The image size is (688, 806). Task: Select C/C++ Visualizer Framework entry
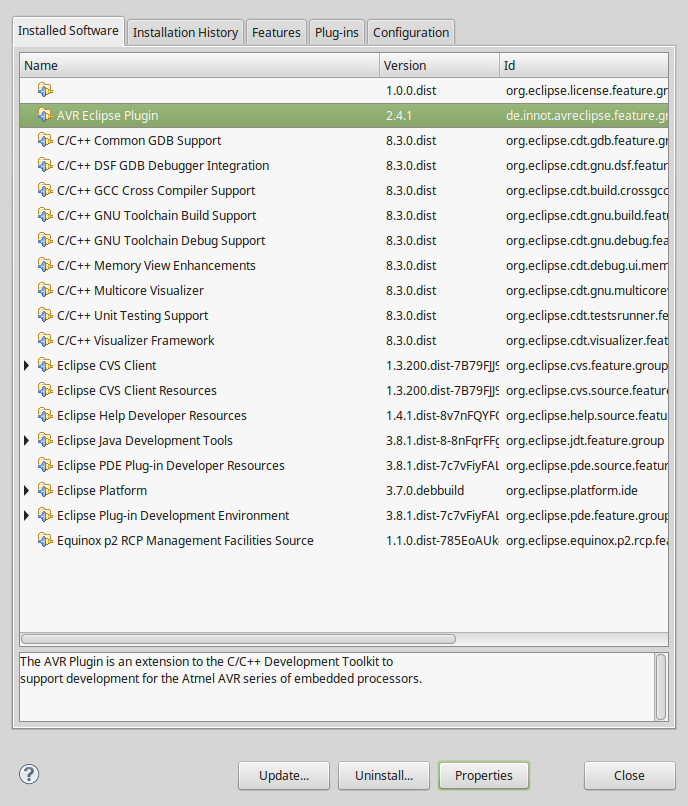point(344,340)
